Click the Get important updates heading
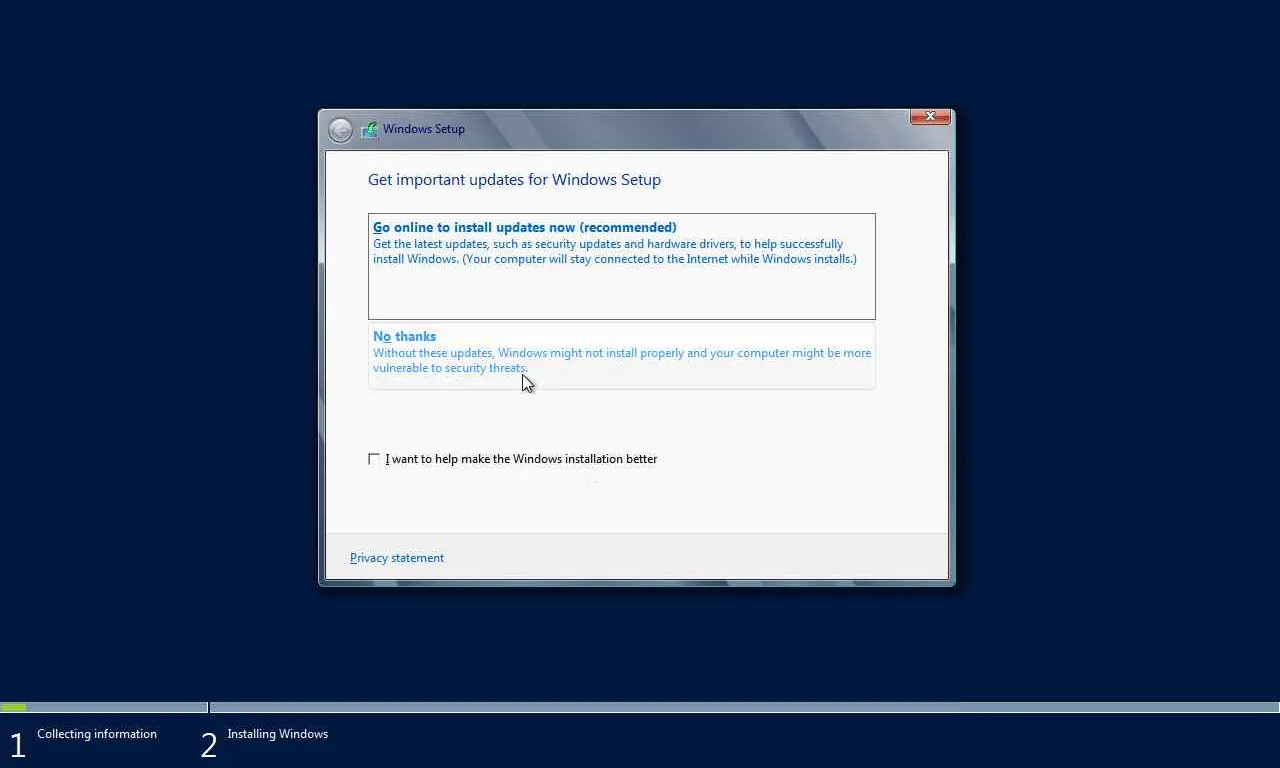 pyautogui.click(x=514, y=180)
